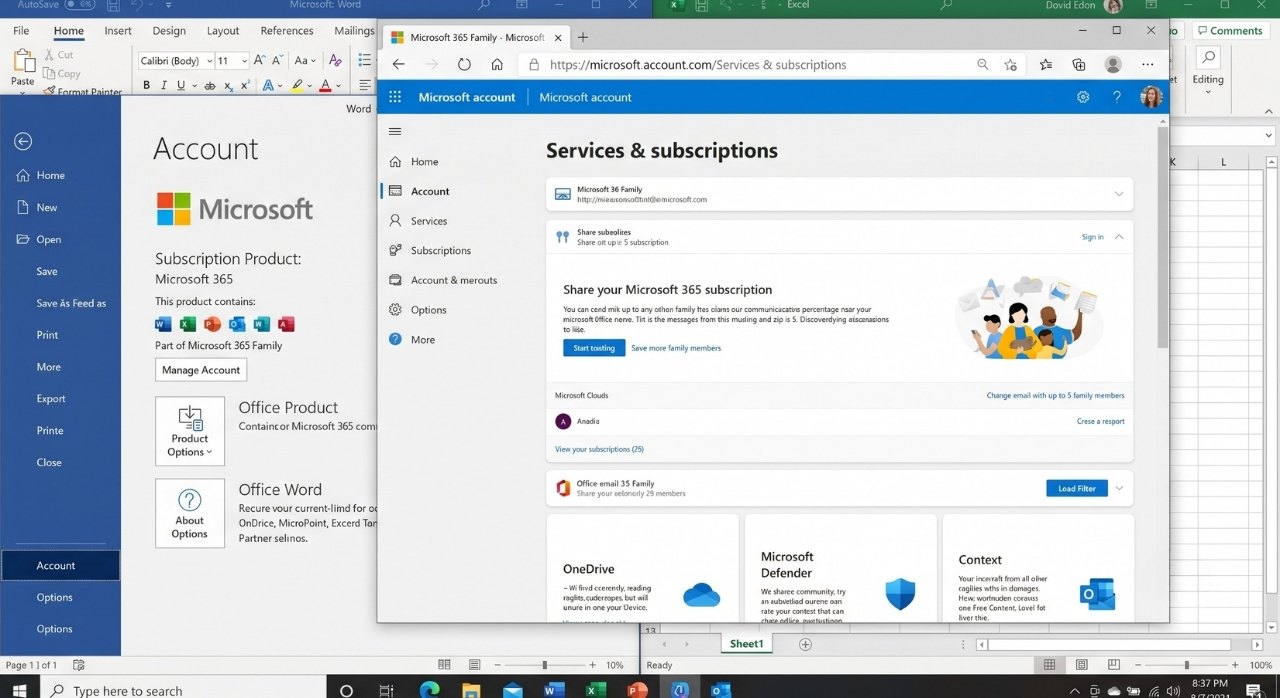Adjust the Word zoom slider
The image size is (1280, 698).
click(545, 665)
